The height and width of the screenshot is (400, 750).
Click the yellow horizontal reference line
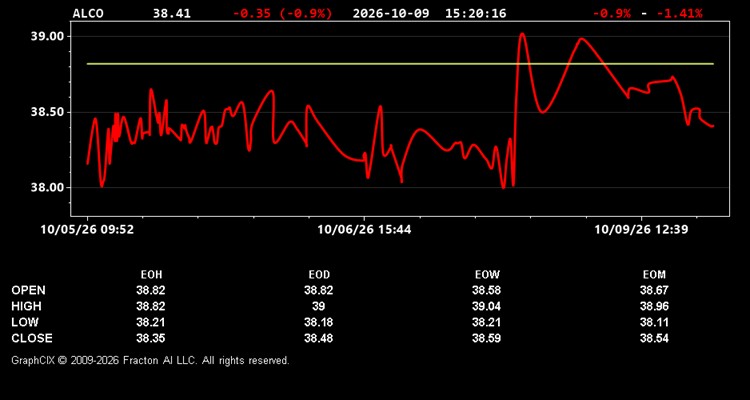[x=400, y=64]
